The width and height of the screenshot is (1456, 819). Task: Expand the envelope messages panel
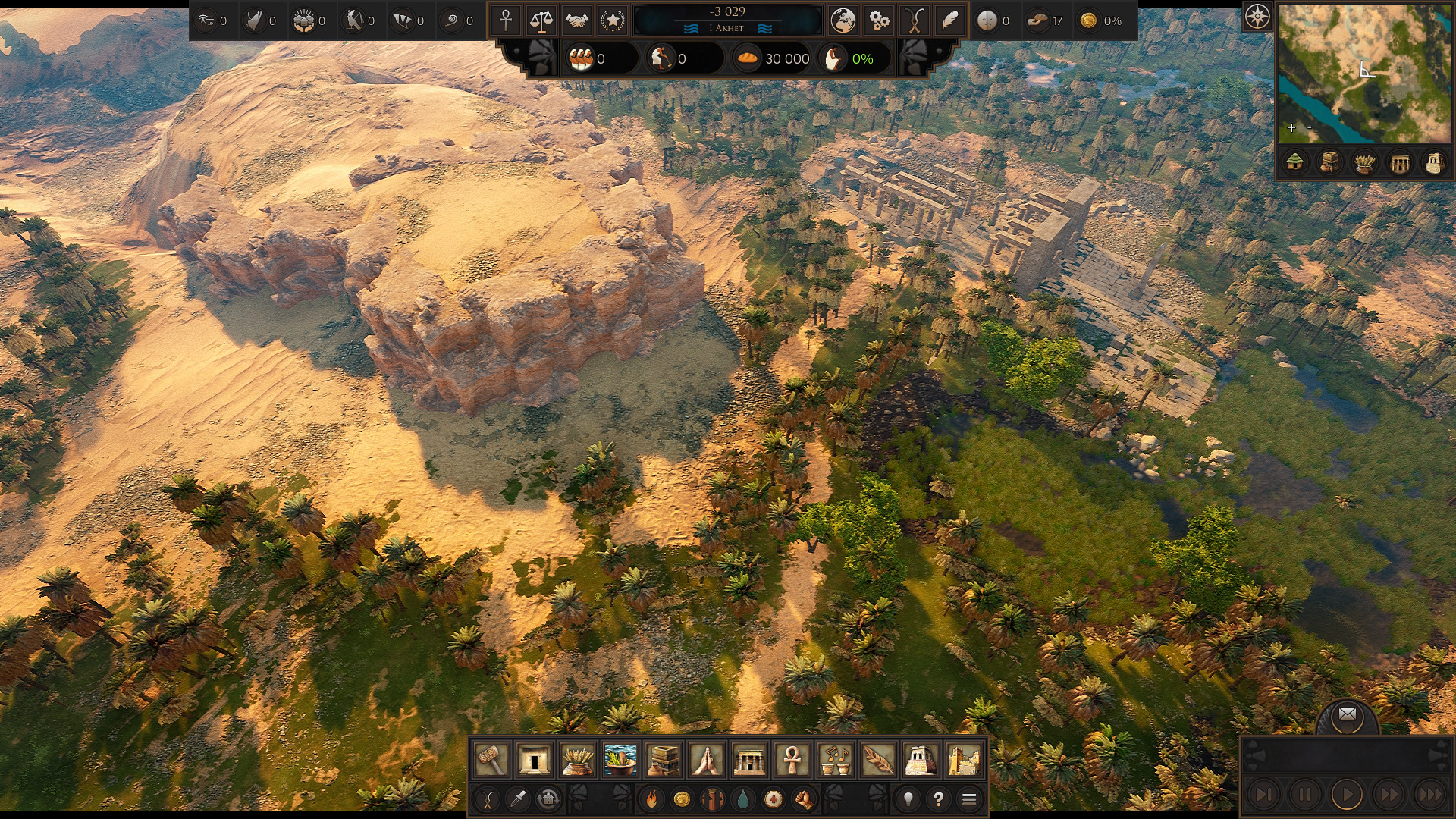1347,714
